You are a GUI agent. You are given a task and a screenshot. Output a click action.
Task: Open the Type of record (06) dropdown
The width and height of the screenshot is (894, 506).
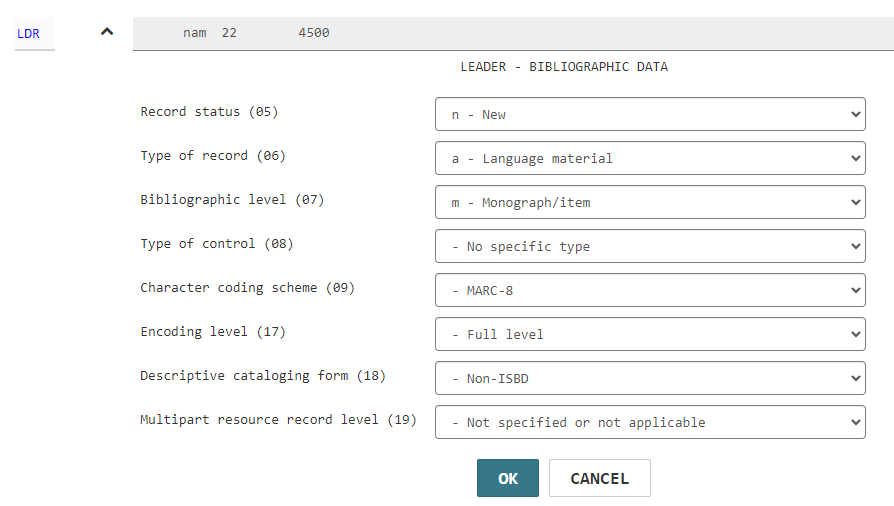click(650, 158)
